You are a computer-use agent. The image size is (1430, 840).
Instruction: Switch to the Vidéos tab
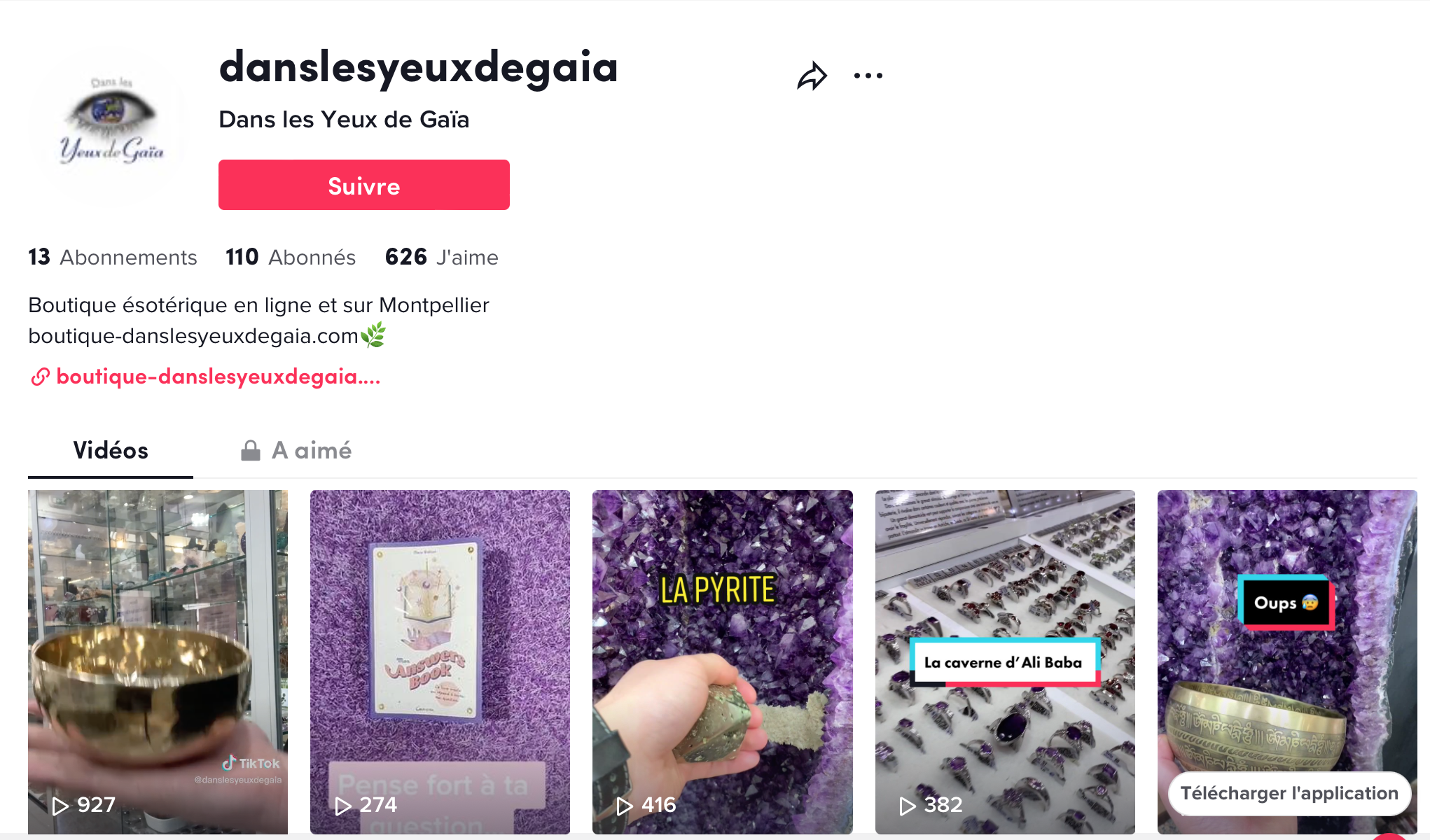(x=111, y=450)
